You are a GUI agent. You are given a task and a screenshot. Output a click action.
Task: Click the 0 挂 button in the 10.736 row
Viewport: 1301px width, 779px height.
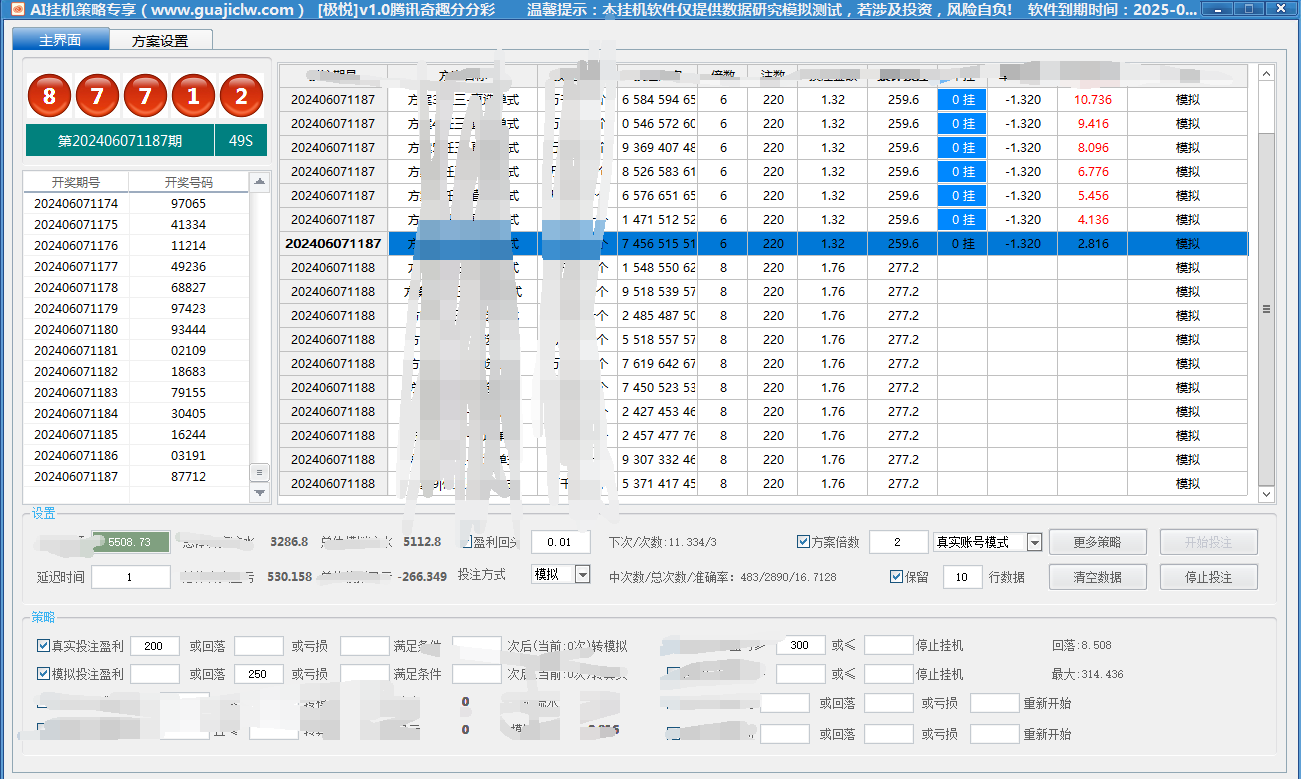[x=962, y=100]
